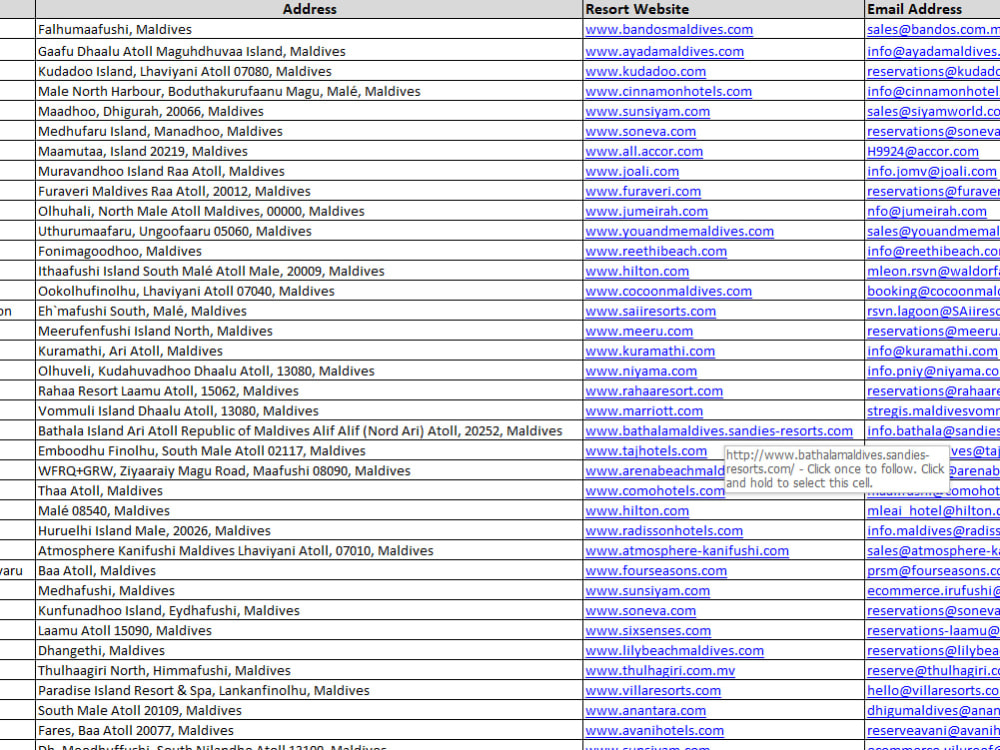Select 'WFRQ+GRW, Ziyaaraiy Magu Road' address

point(309,471)
